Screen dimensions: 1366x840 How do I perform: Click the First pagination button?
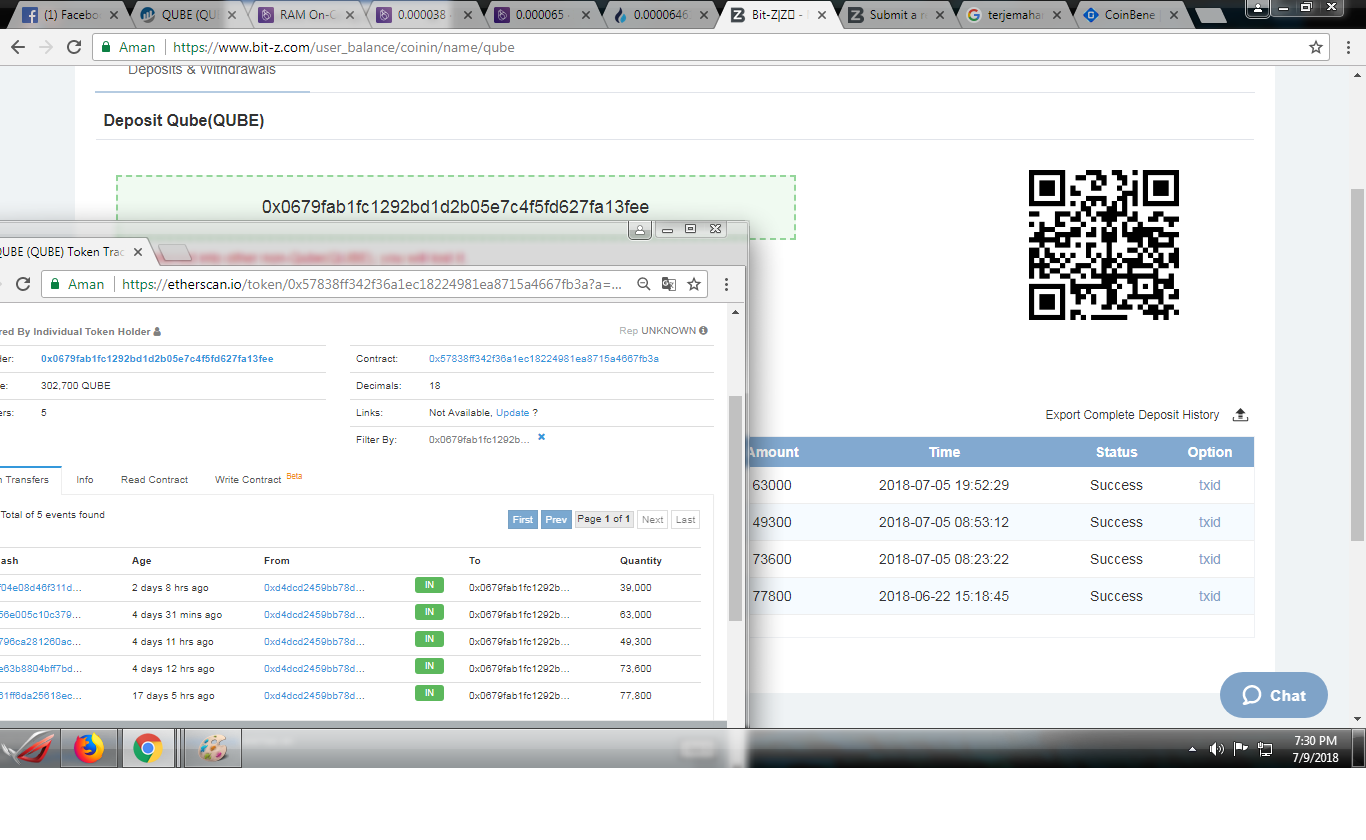pyautogui.click(x=523, y=519)
